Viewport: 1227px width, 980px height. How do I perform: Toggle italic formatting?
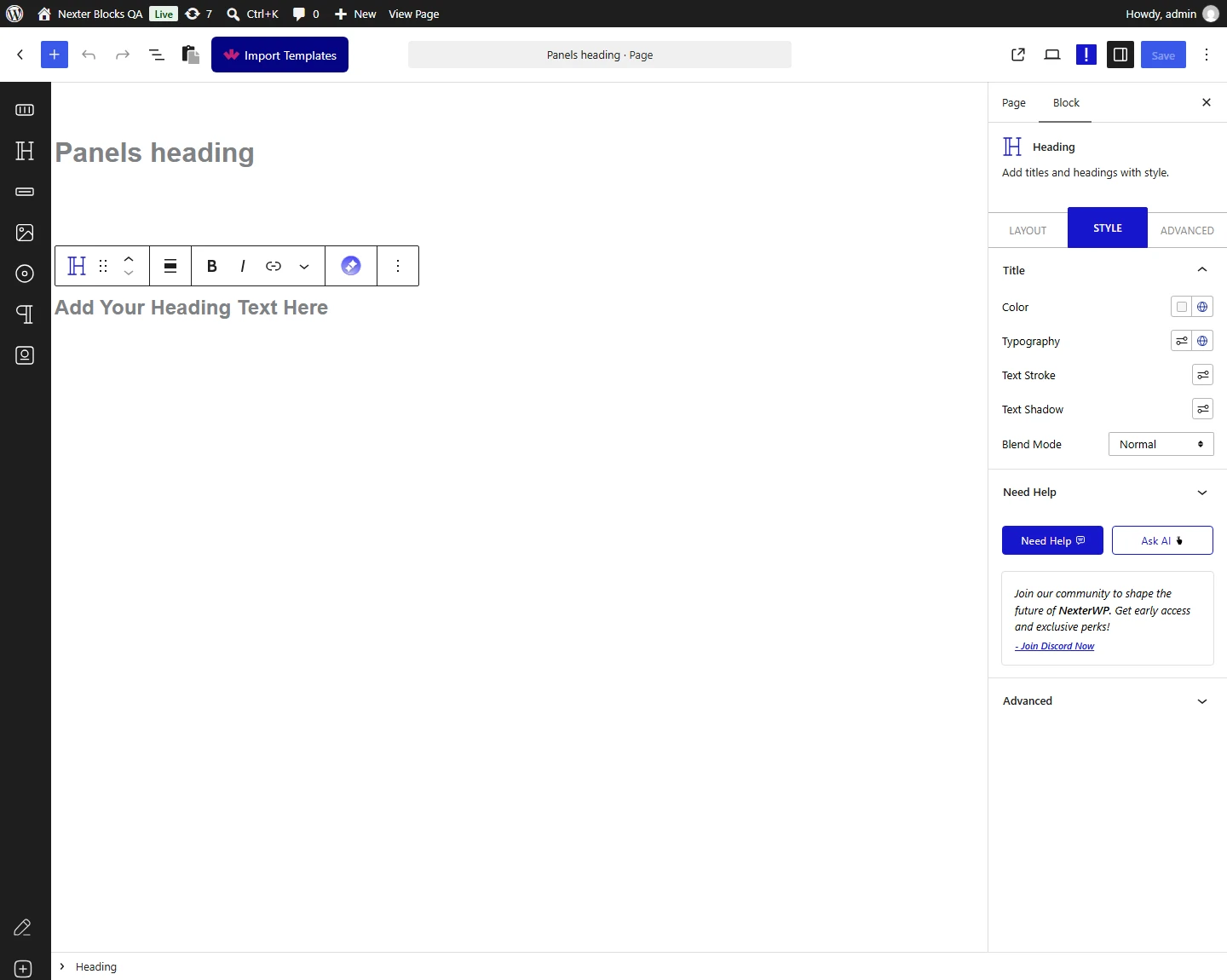(x=243, y=266)
